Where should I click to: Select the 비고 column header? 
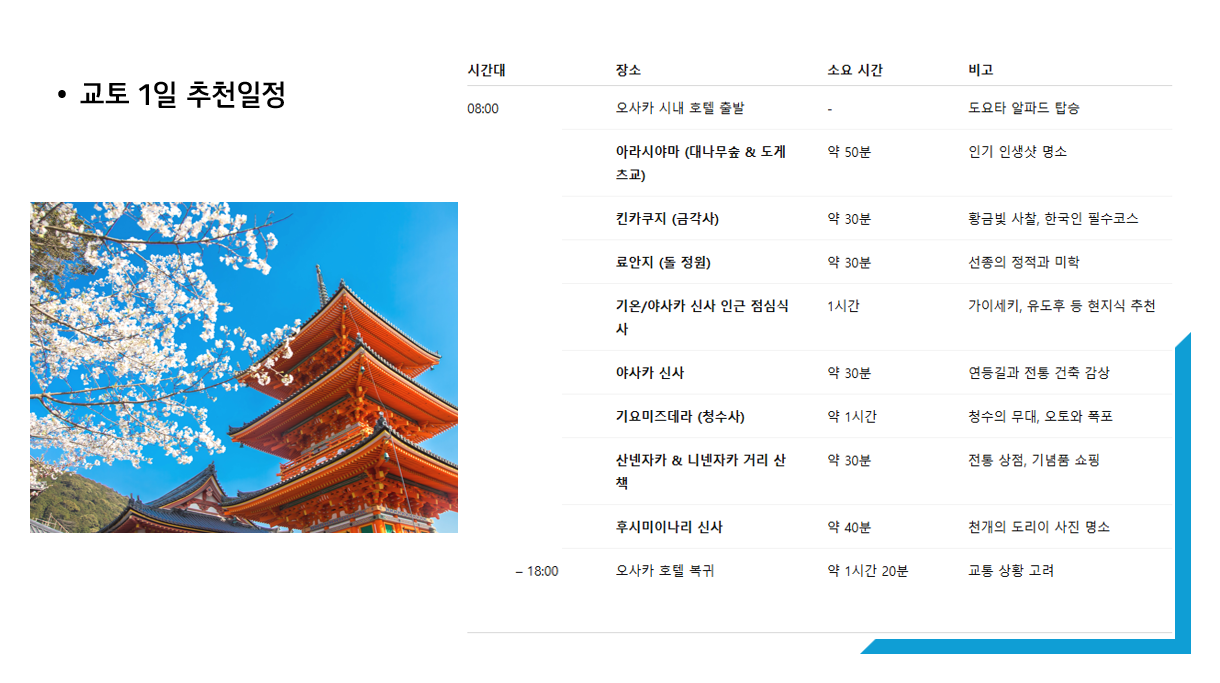click(x=980, y=70)
